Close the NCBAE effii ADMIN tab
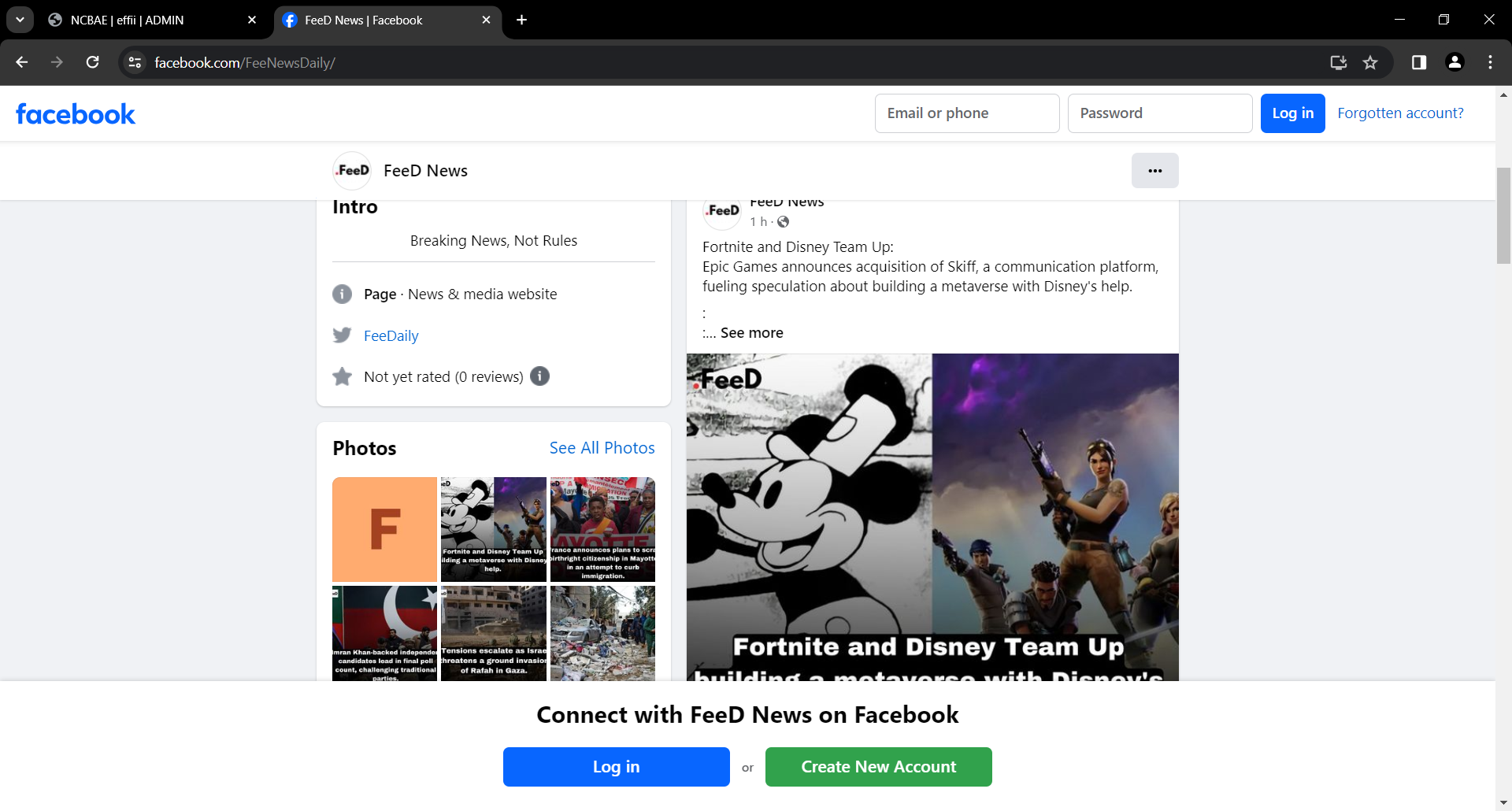 tap(252, 20)
